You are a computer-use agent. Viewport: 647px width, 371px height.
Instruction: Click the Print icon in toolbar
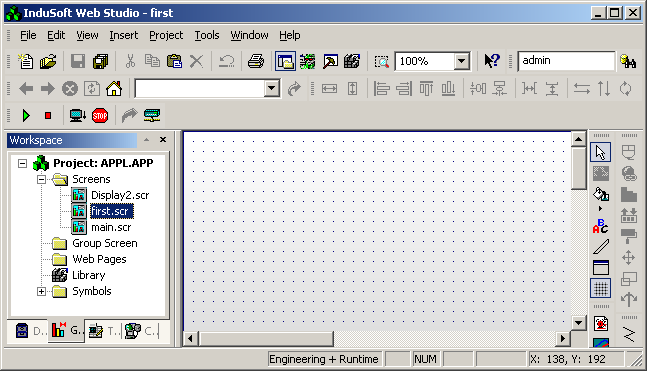(x=256, y=61)
